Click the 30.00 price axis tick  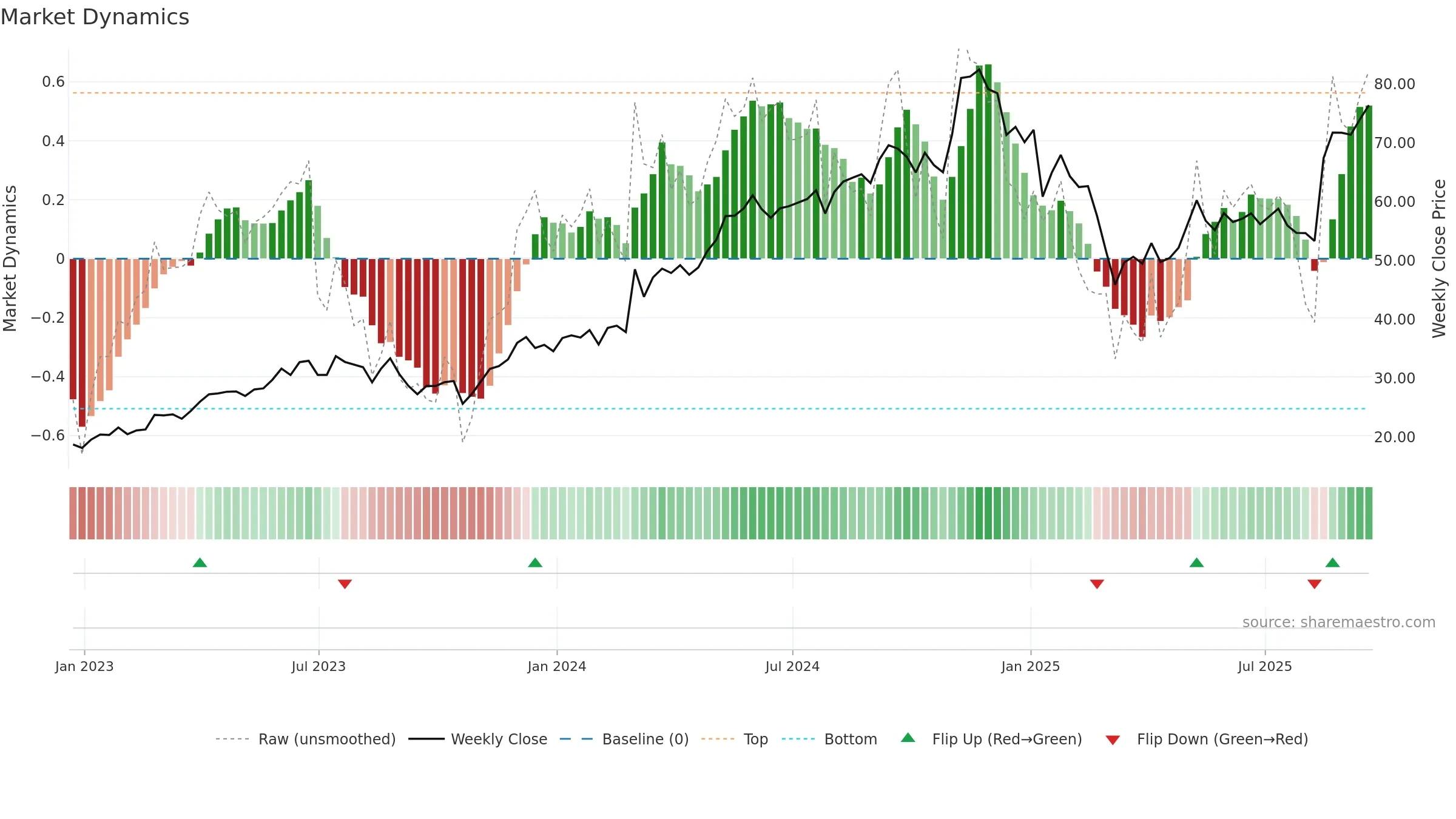1395,378
